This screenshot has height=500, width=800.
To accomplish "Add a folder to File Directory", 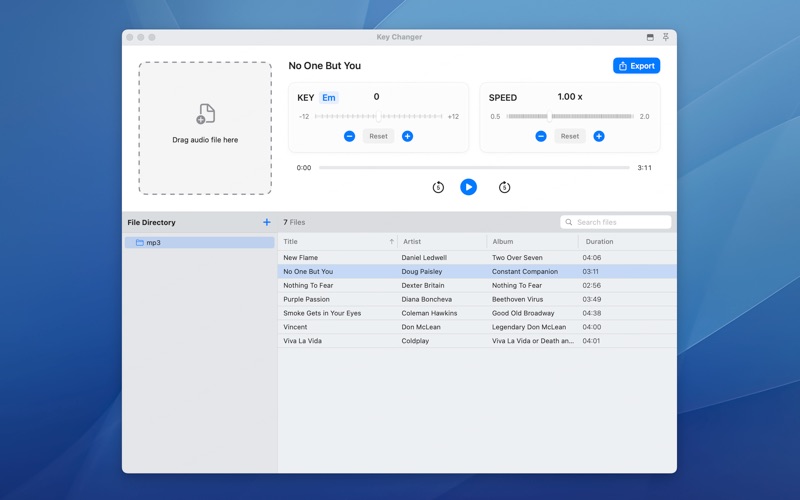I will pyautogui.click(x=266, y=222).
